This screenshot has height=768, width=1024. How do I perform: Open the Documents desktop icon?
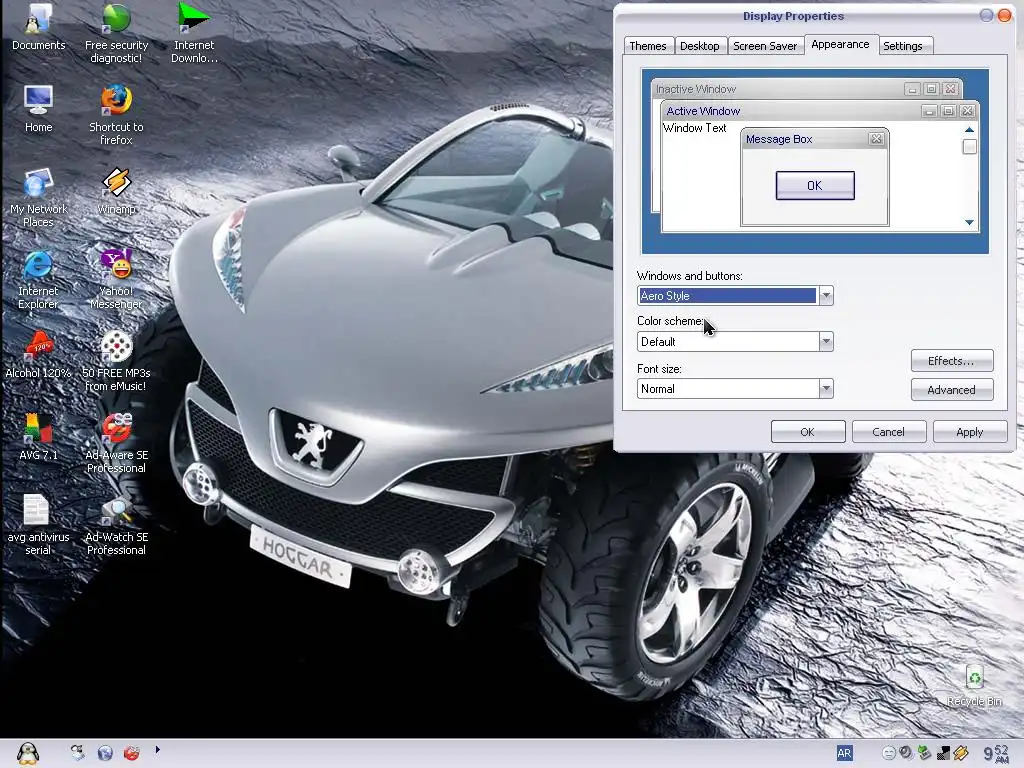39,27
